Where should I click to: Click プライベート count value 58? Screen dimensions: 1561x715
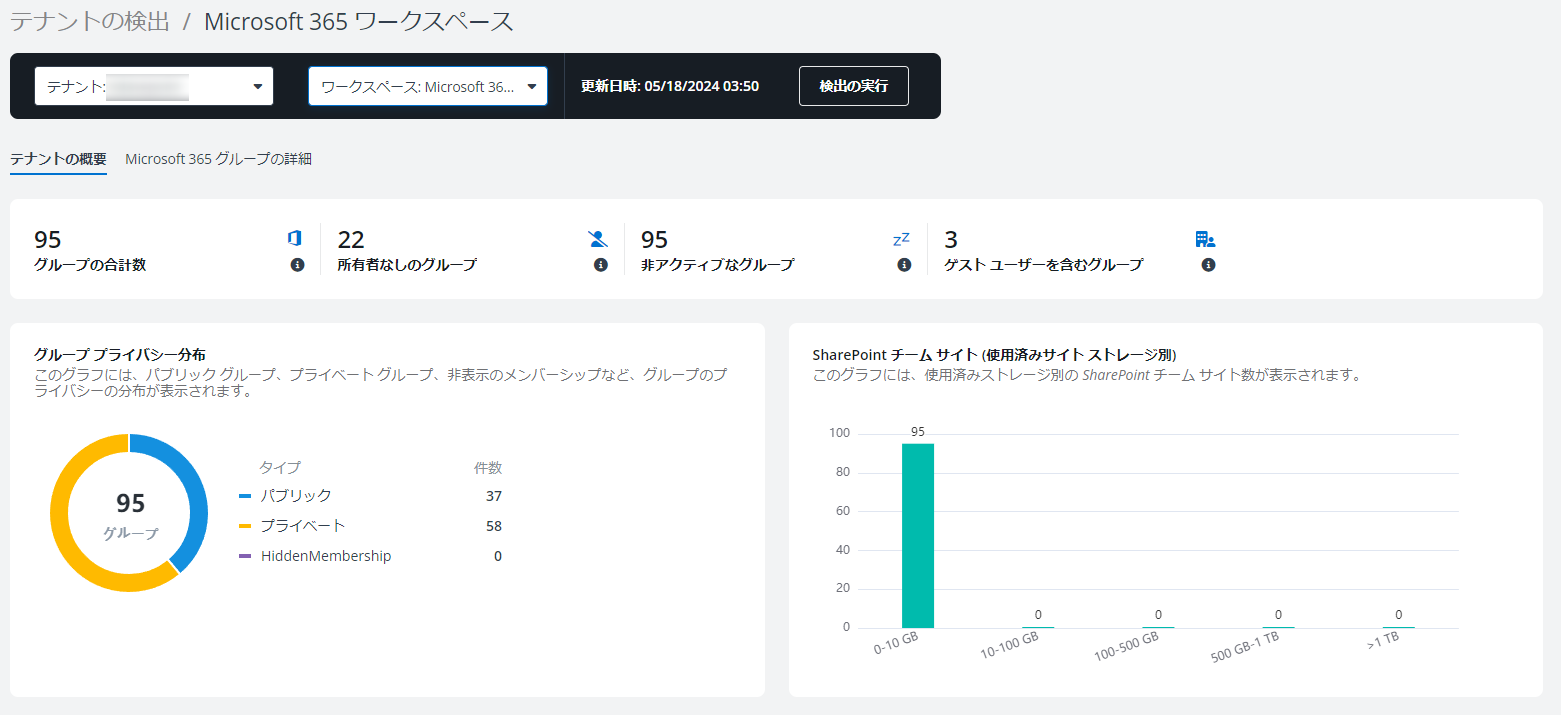click(x=494, y=526)
